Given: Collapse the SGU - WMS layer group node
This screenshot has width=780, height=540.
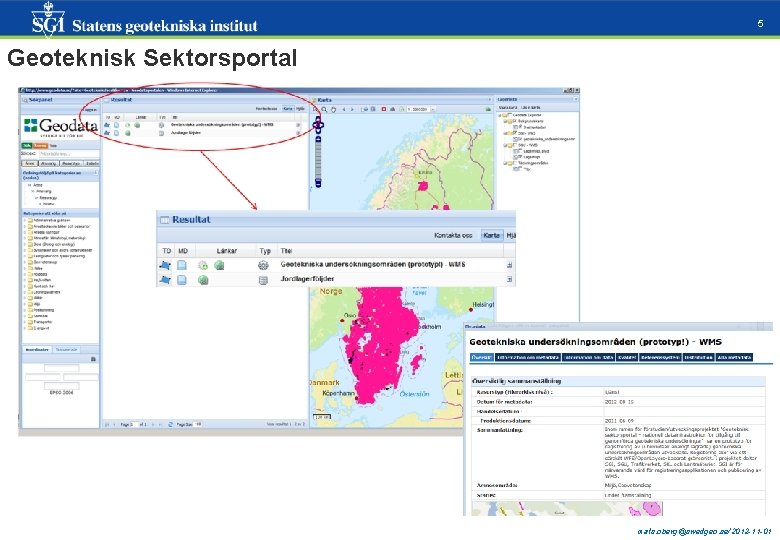Looking at the screenshot, I should 505,145.
